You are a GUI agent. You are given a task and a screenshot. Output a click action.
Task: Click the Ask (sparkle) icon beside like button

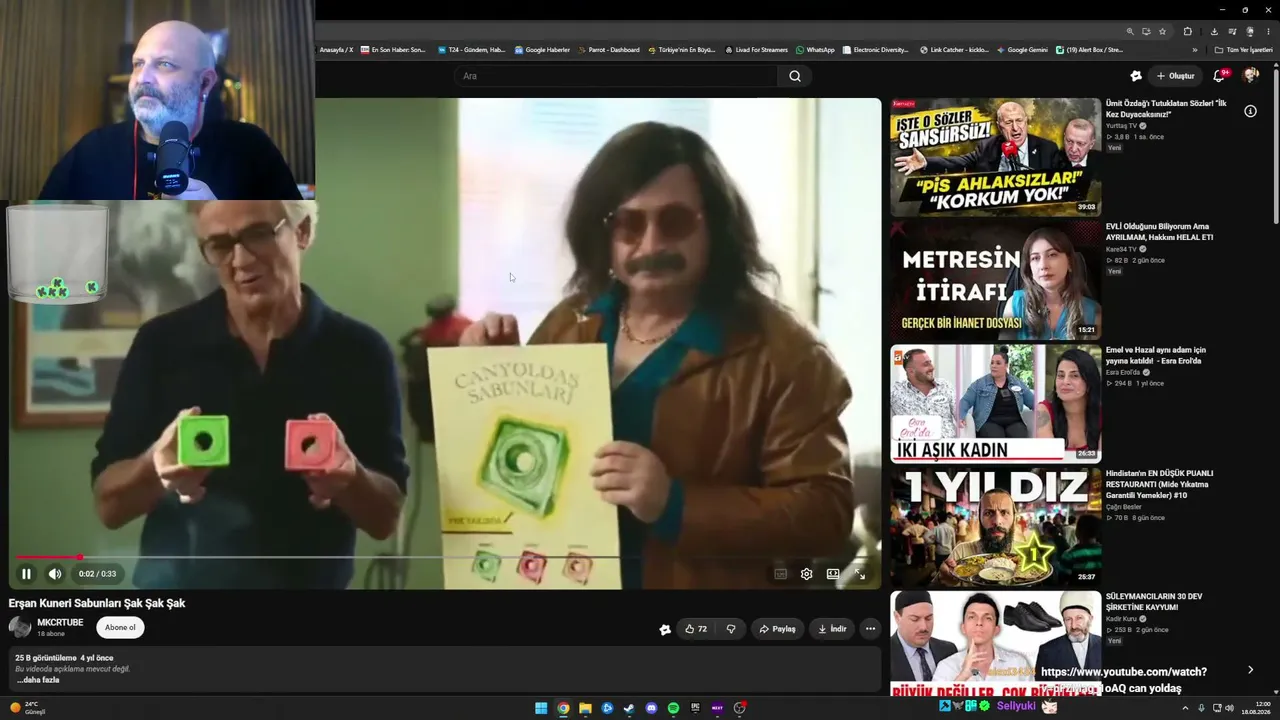(x=665, y=629)
